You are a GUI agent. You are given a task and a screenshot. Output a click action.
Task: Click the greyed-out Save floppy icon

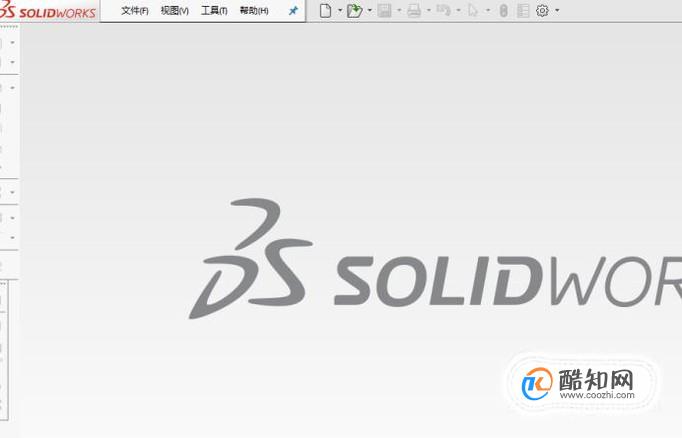click(384, 10)
